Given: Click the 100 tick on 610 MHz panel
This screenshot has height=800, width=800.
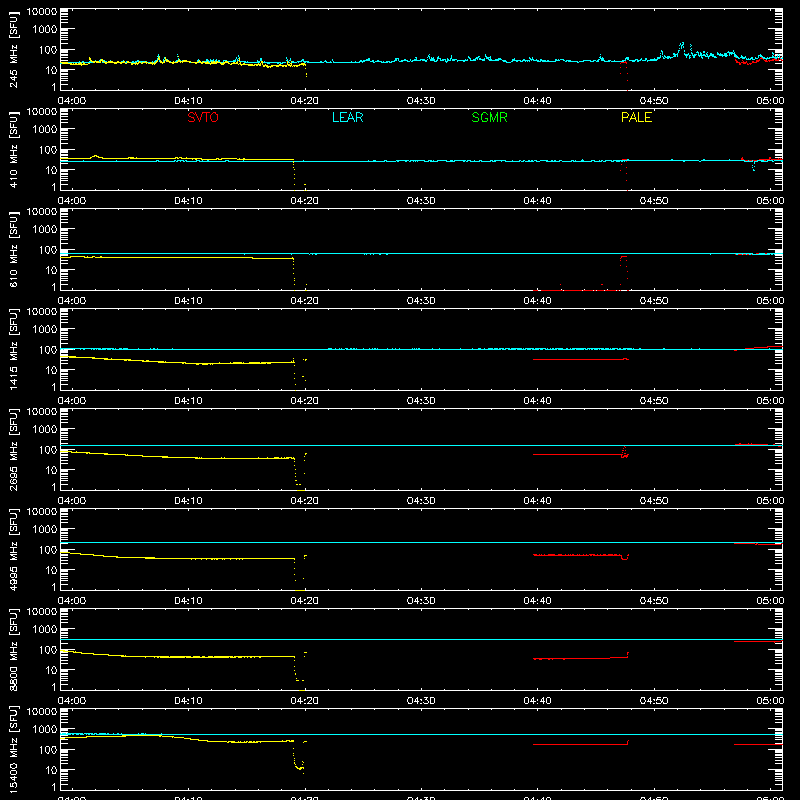Looking at the screenshot, I should pyautogui.click(x=48, y=250).
